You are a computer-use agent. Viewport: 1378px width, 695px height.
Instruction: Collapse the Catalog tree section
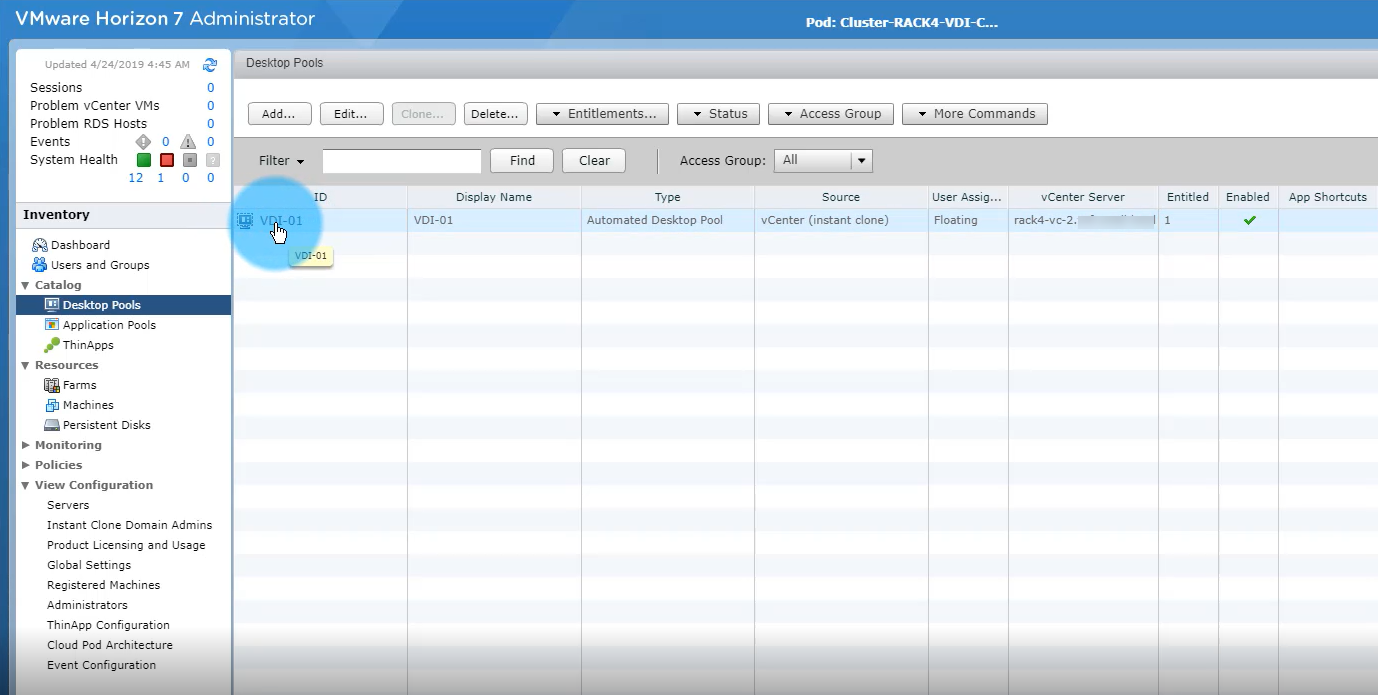pyautogui.click(x=26, y=286)
